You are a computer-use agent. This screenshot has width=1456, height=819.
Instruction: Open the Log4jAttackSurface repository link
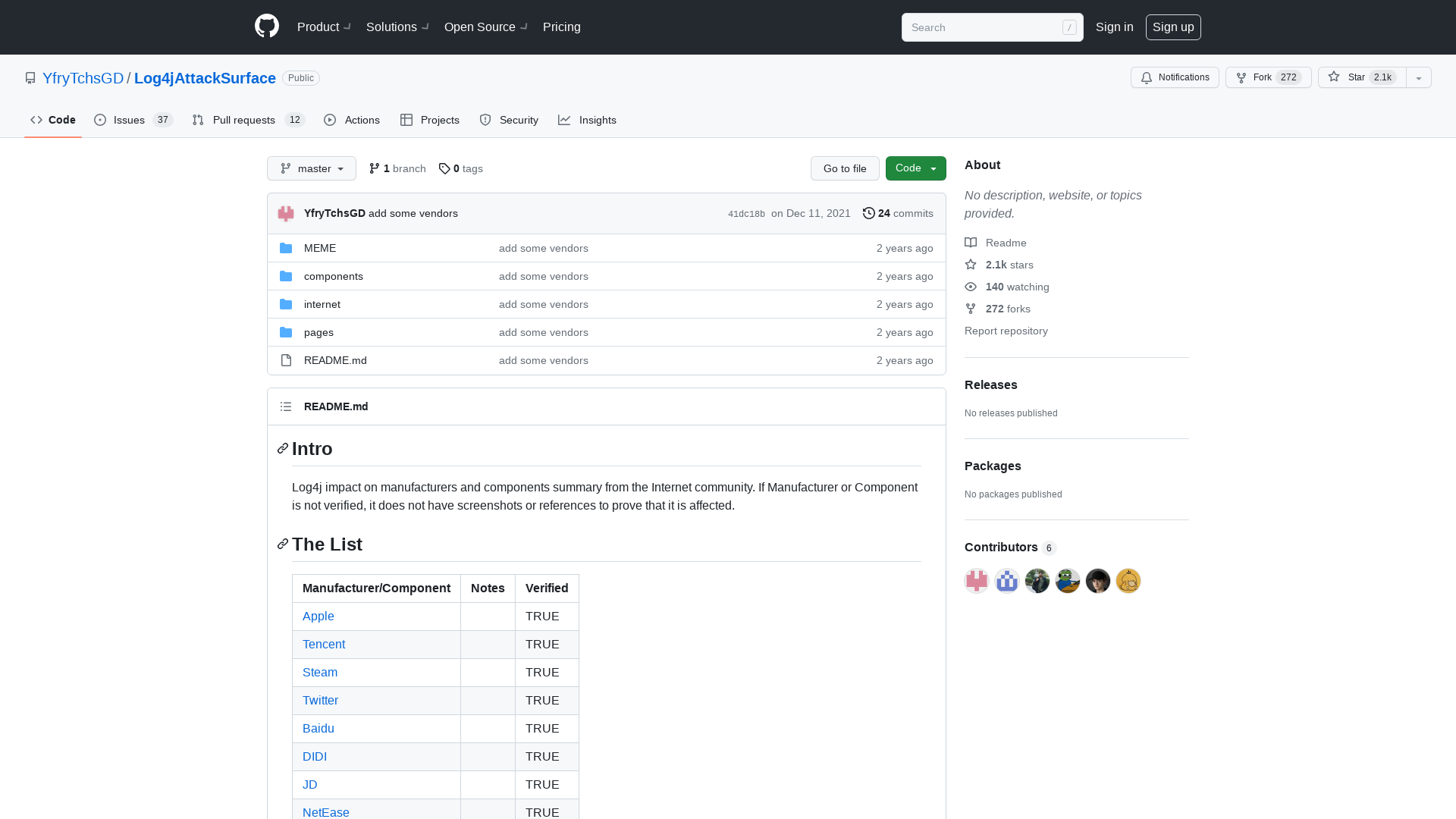pos(205,78)
